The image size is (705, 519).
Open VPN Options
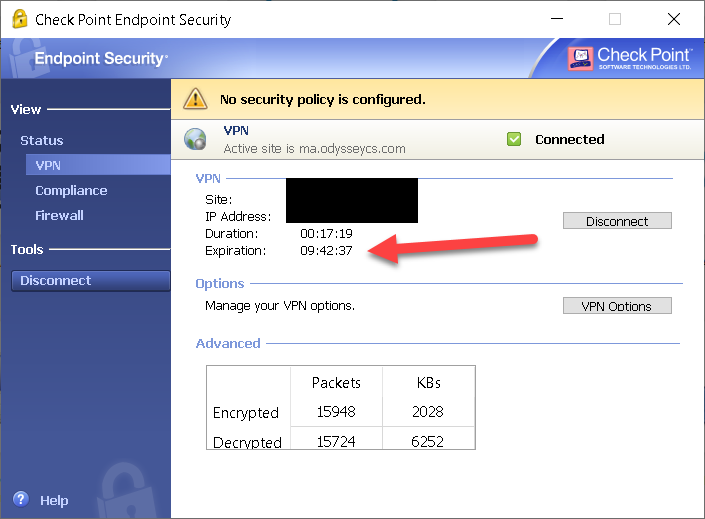click(616, 306)
